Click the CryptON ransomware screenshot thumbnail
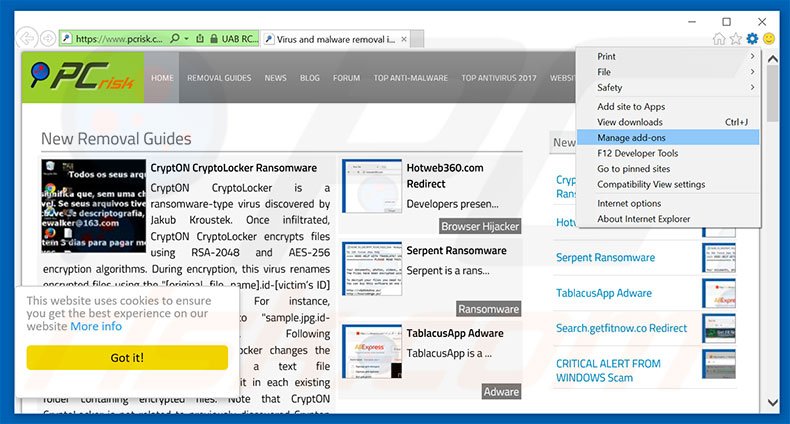The image size is (790, 424). point(94,206)
